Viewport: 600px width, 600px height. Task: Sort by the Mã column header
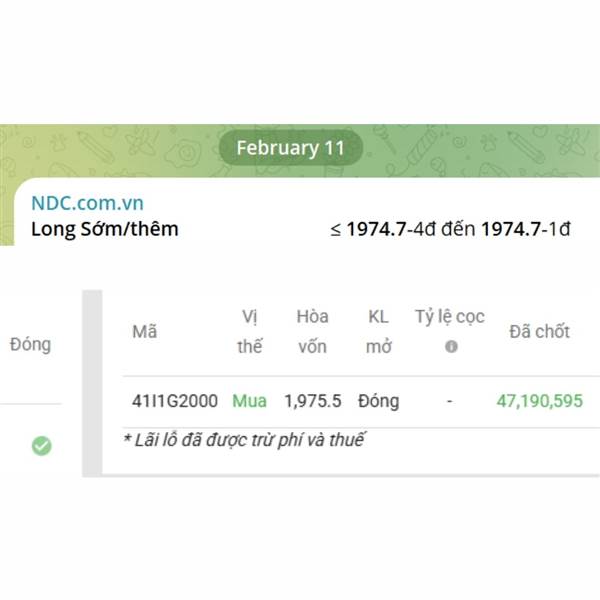point(144,332)
